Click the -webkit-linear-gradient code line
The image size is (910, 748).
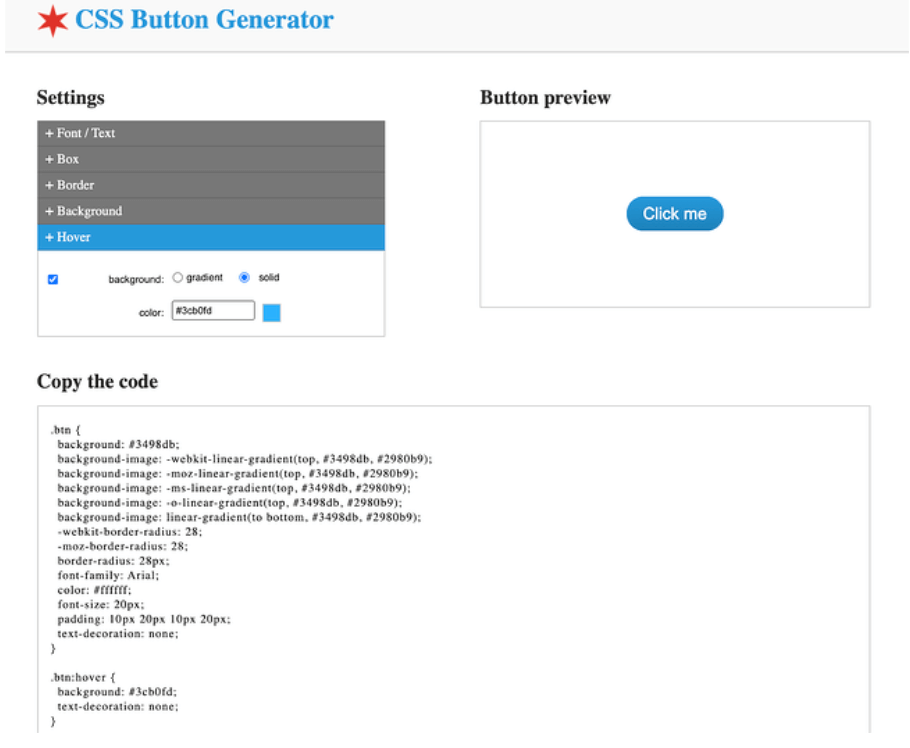tap(245, 459)
